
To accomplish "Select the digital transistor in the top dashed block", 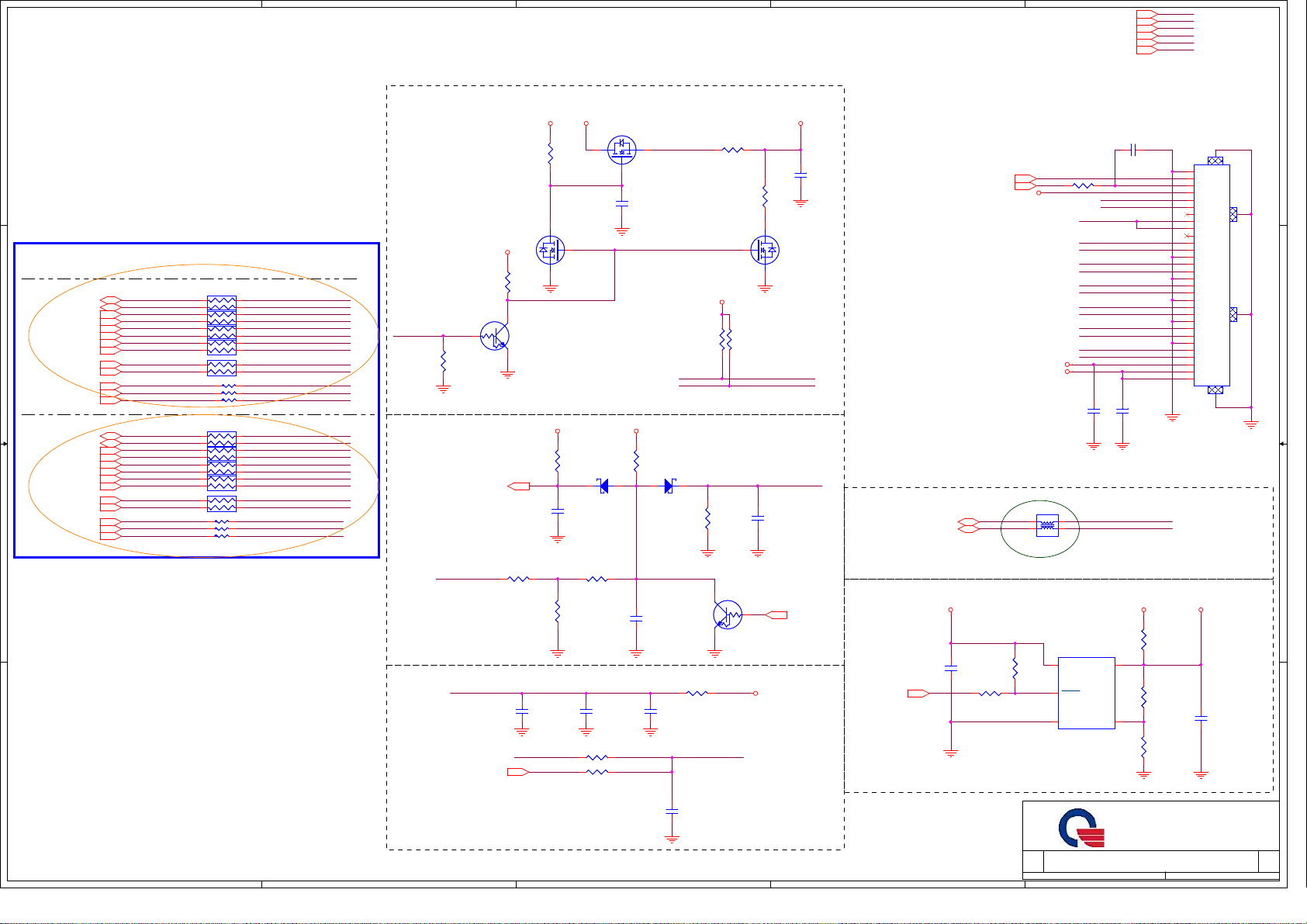I will (x=495, y=336).
